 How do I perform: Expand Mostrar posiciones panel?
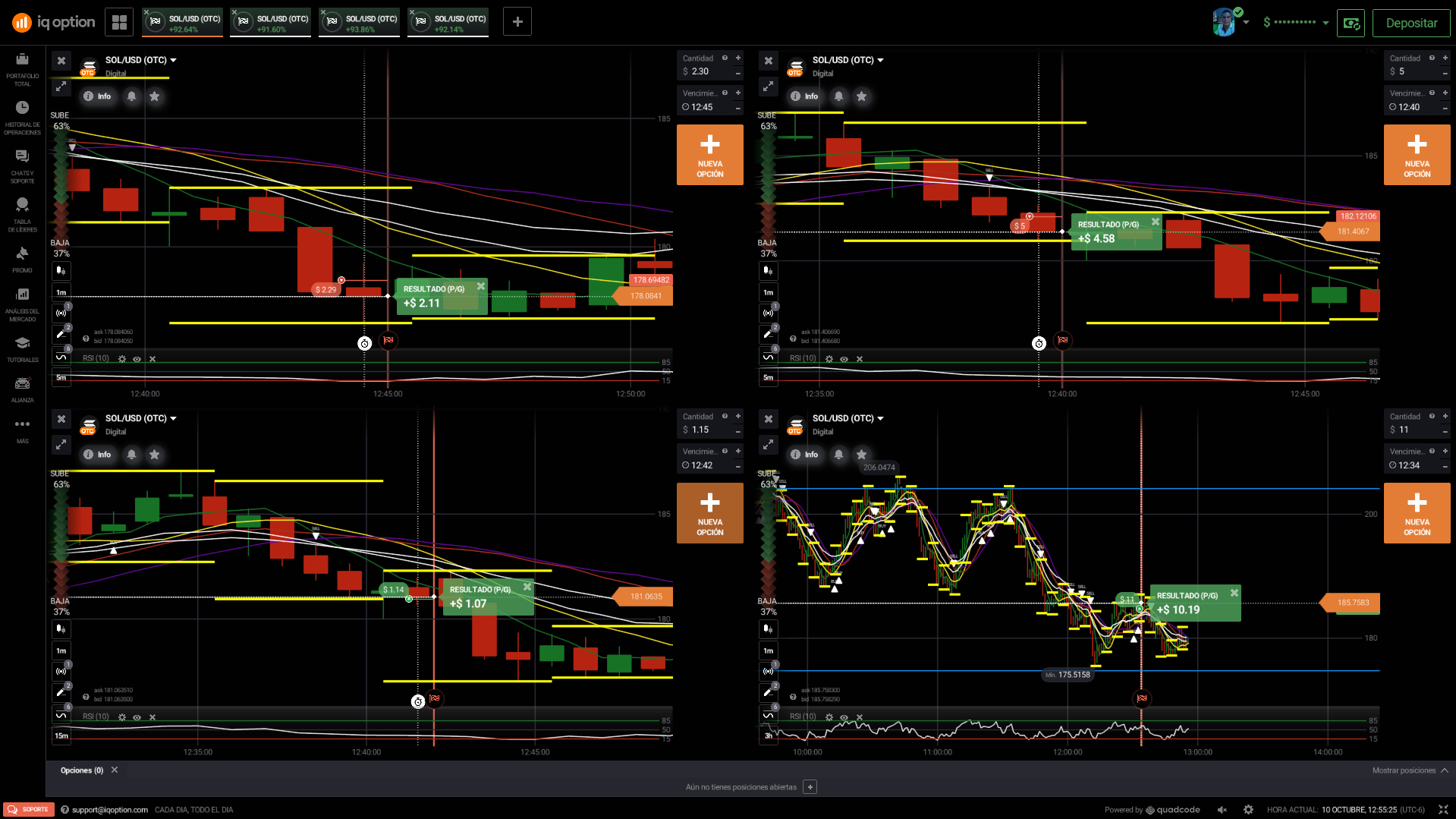1410,770
